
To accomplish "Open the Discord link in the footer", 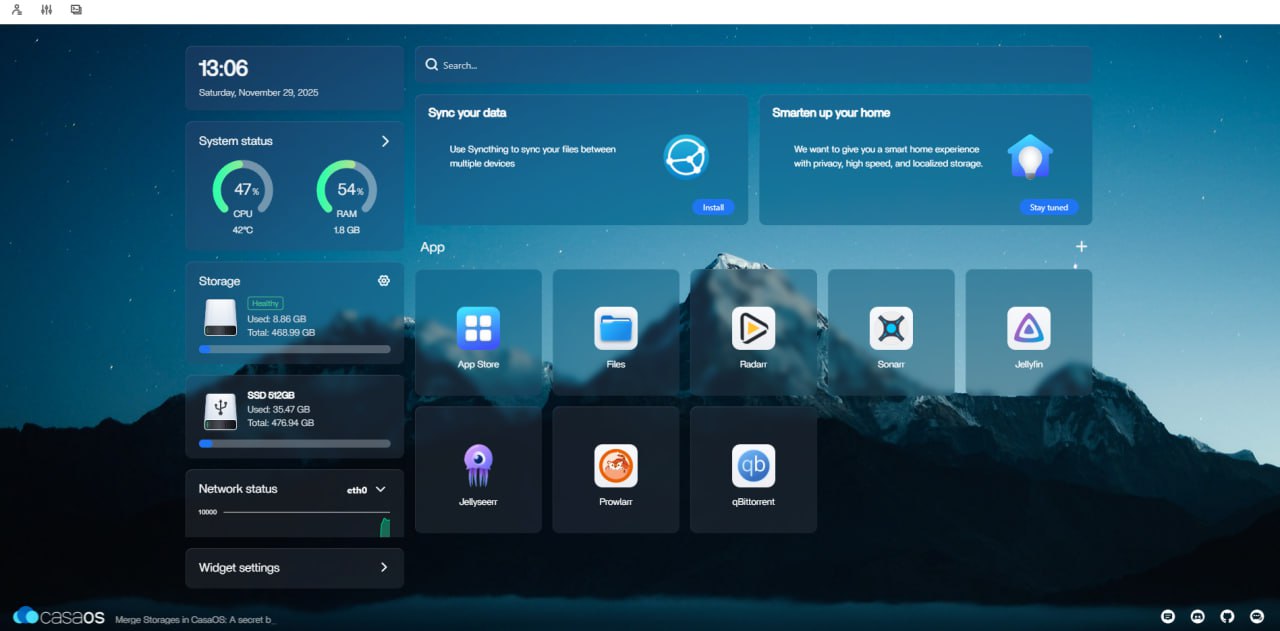I will pos(1198,616).
